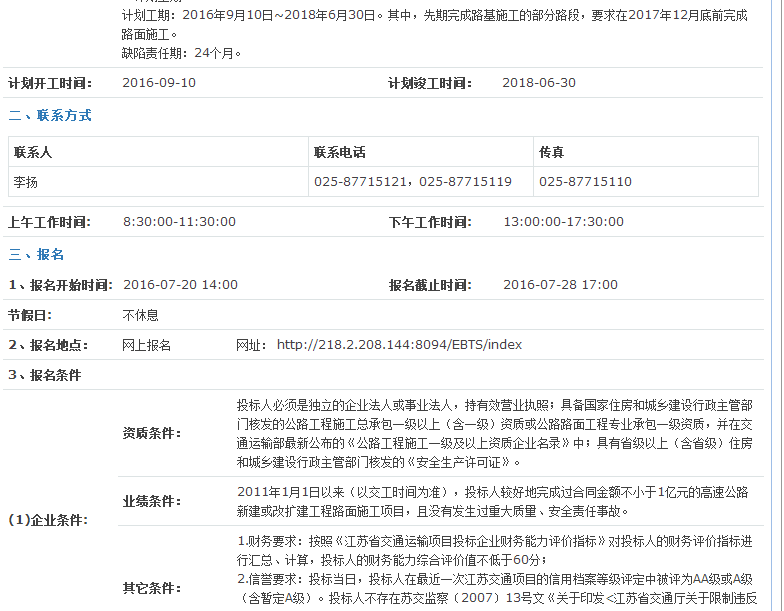Image resolution: width=784 pixels, height=611 pixels.
Task: Click the 不休息 holiday value
Action: click(x=140, y=315)
